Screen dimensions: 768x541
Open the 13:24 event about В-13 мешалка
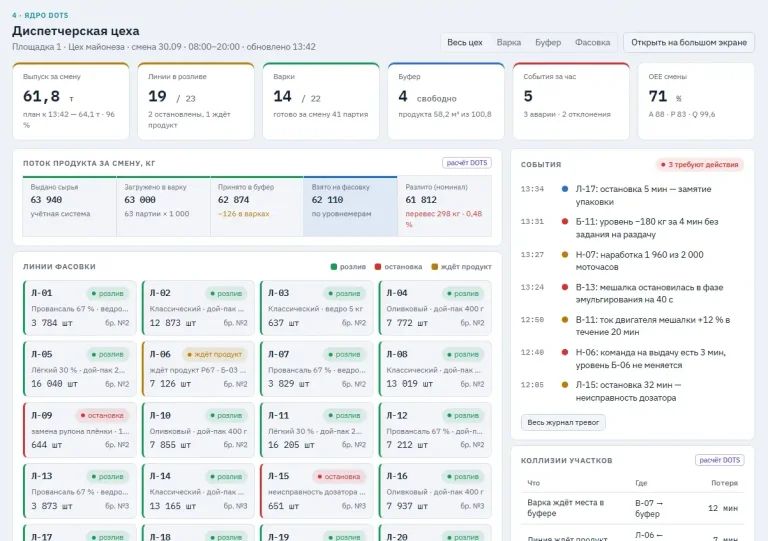(632, 293)
